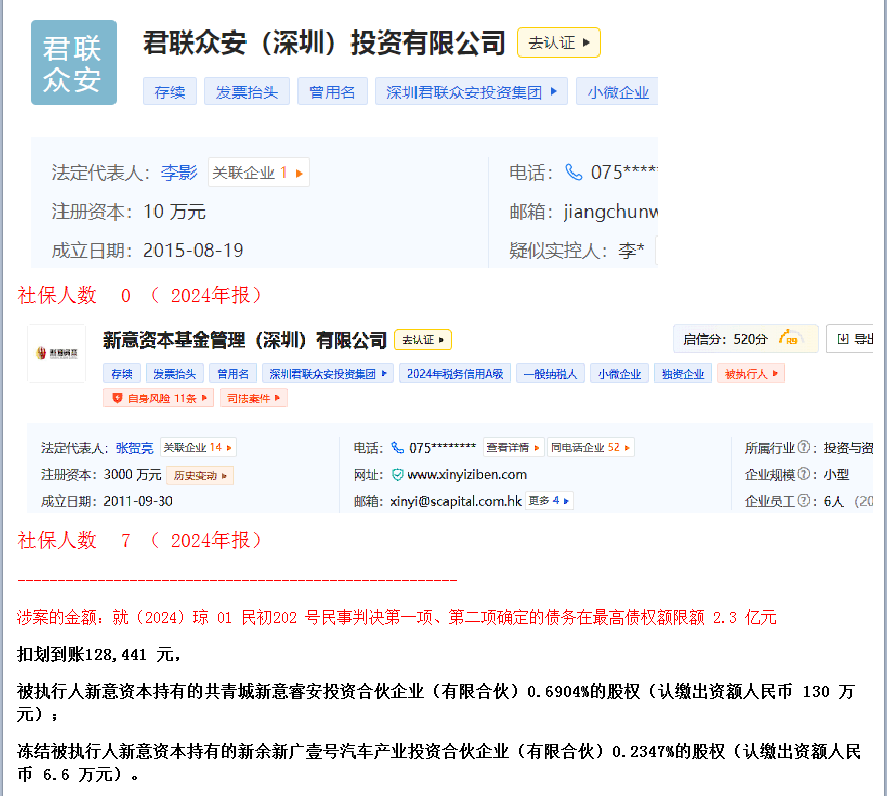Select the 存续 tag under 君联众安
Screen dimensions: 887x796
170,92
